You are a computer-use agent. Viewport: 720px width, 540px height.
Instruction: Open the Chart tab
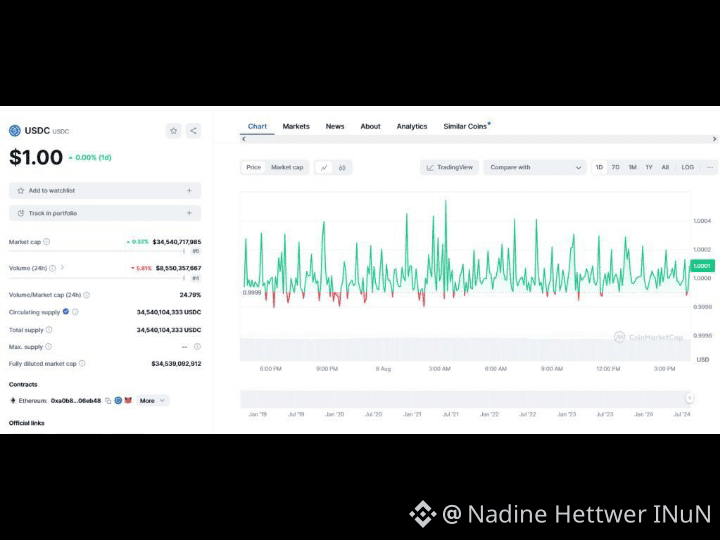coord(257,126)
